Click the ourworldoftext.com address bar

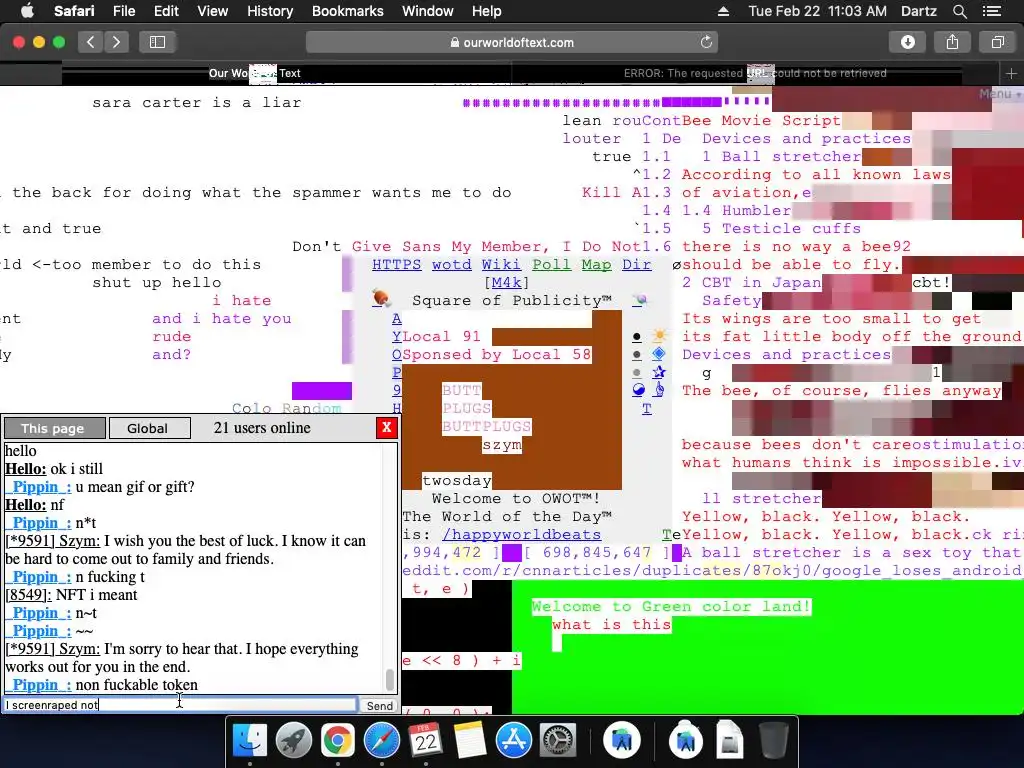tap(512, 42)
